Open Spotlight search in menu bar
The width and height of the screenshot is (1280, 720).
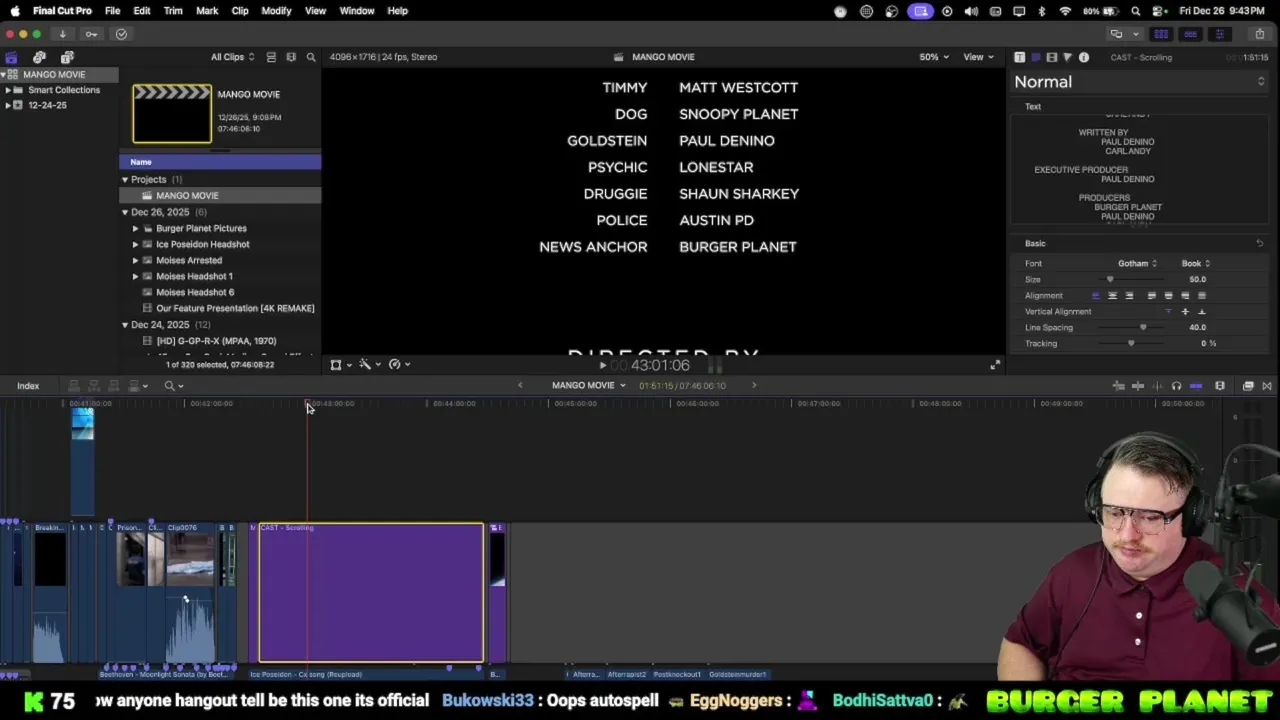1136,11
